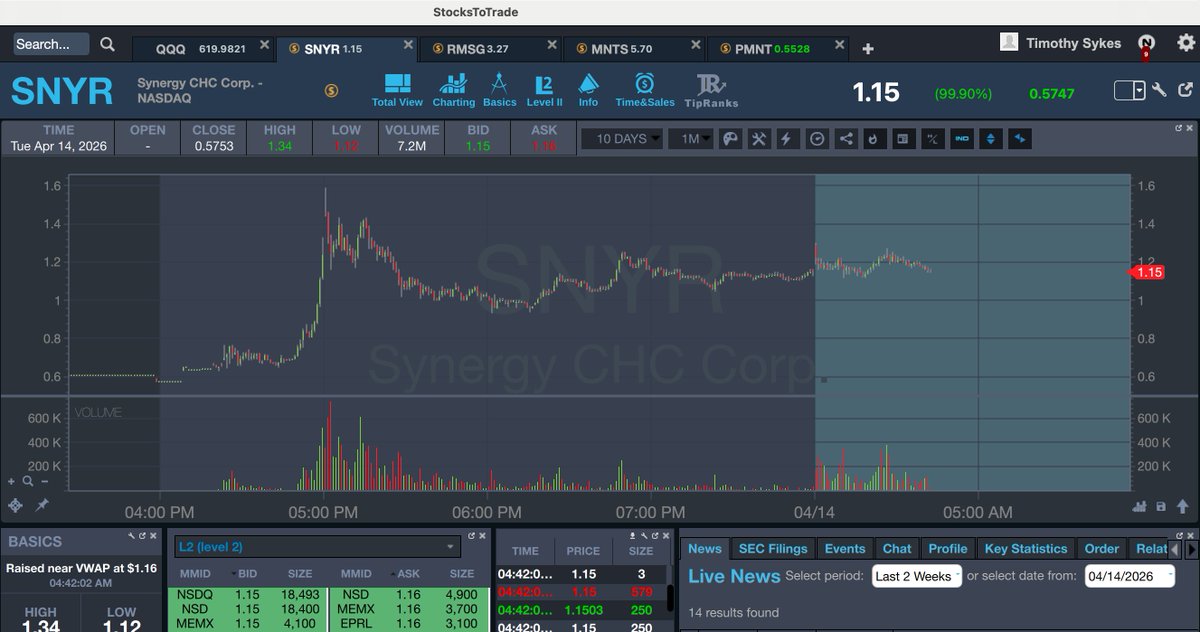Click the Search input field
The height and width of the screenshot is (632, 1200).
point(51,44)
